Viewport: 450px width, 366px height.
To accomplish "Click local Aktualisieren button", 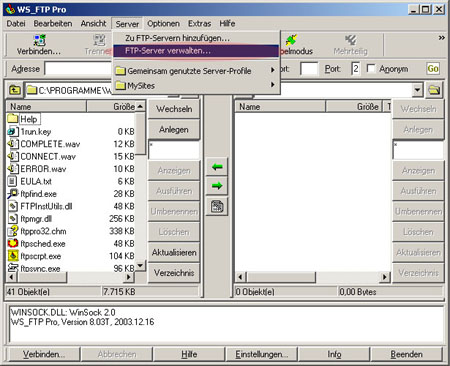I will 174,252.
